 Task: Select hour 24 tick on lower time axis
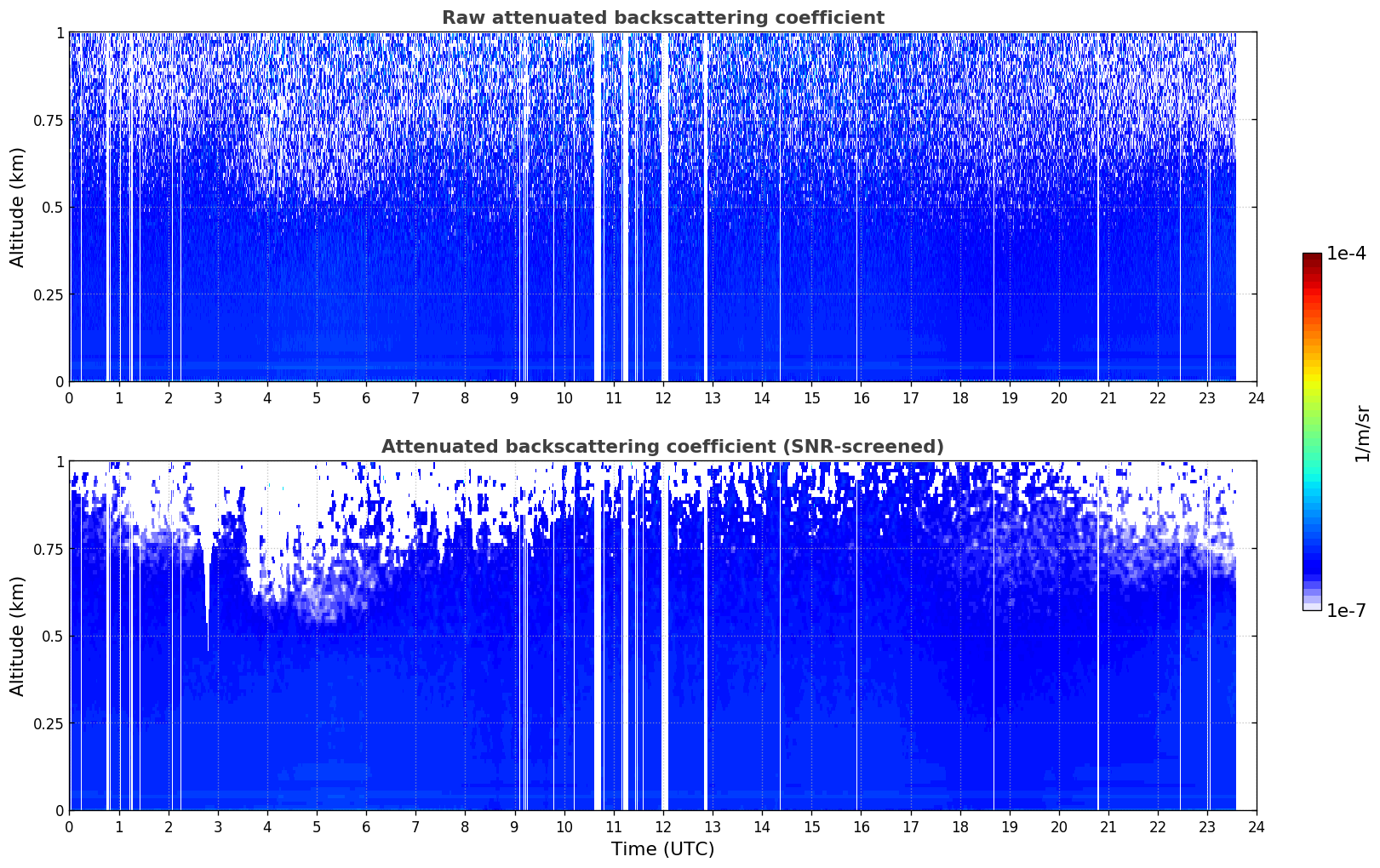[x=1256, y=826]
